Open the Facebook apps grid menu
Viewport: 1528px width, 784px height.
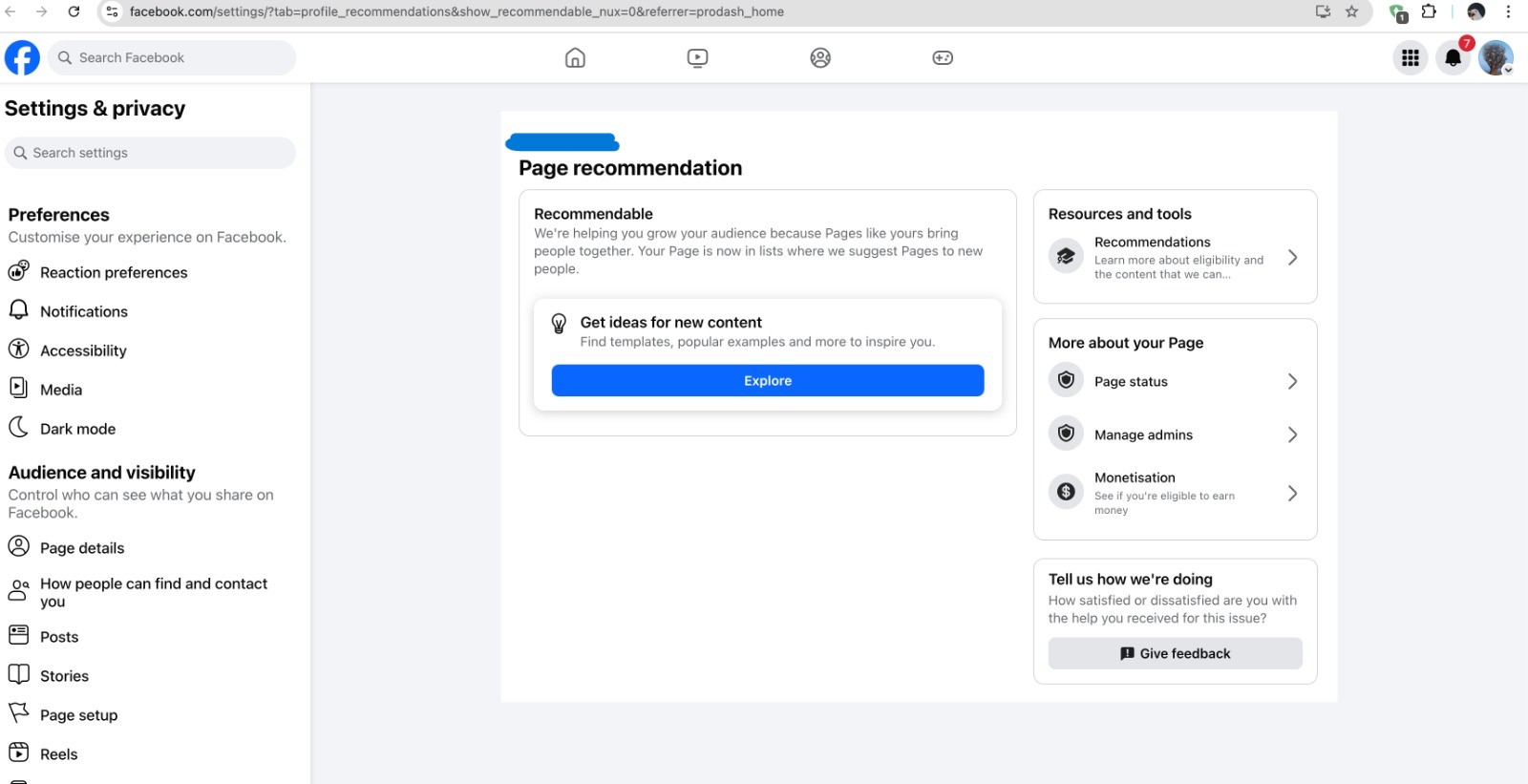(x=1411, y=58)
